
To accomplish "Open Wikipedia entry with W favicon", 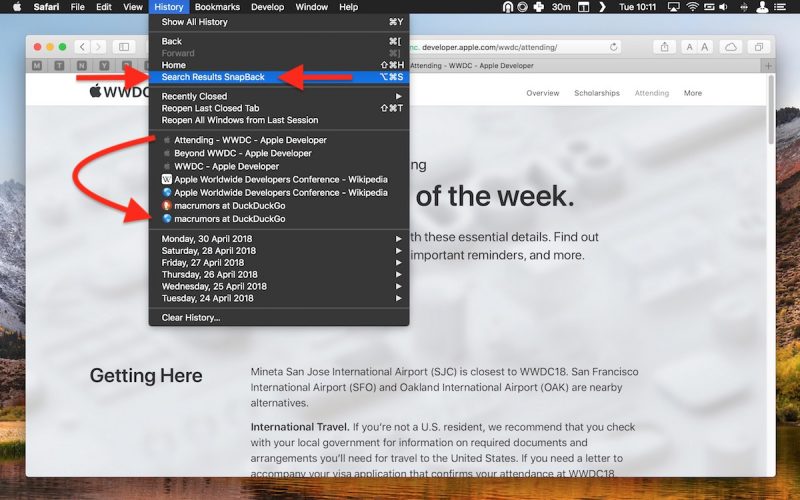I will (x=279, y=180).
